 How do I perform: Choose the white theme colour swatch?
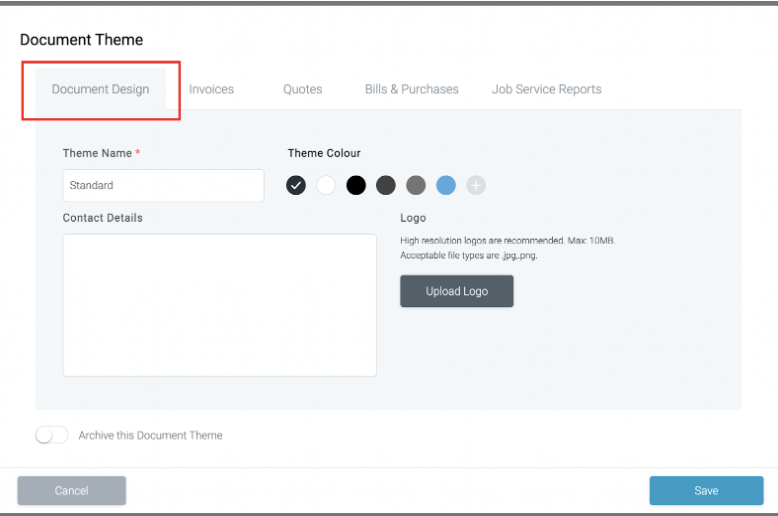(326, 186)
